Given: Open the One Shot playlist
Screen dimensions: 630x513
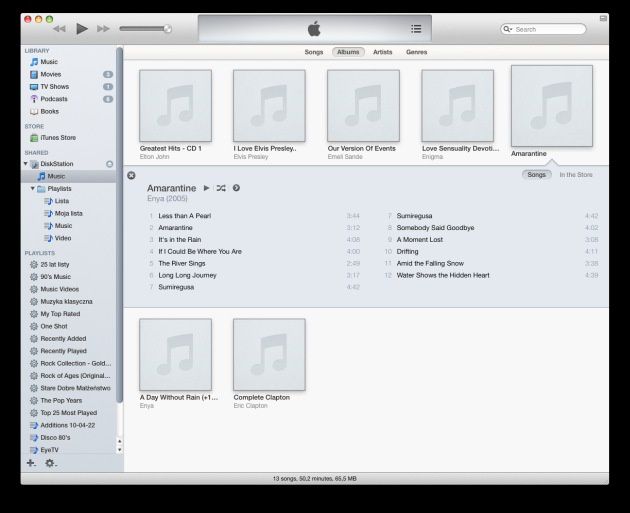Looking at the screenshot, I should 54,326.
